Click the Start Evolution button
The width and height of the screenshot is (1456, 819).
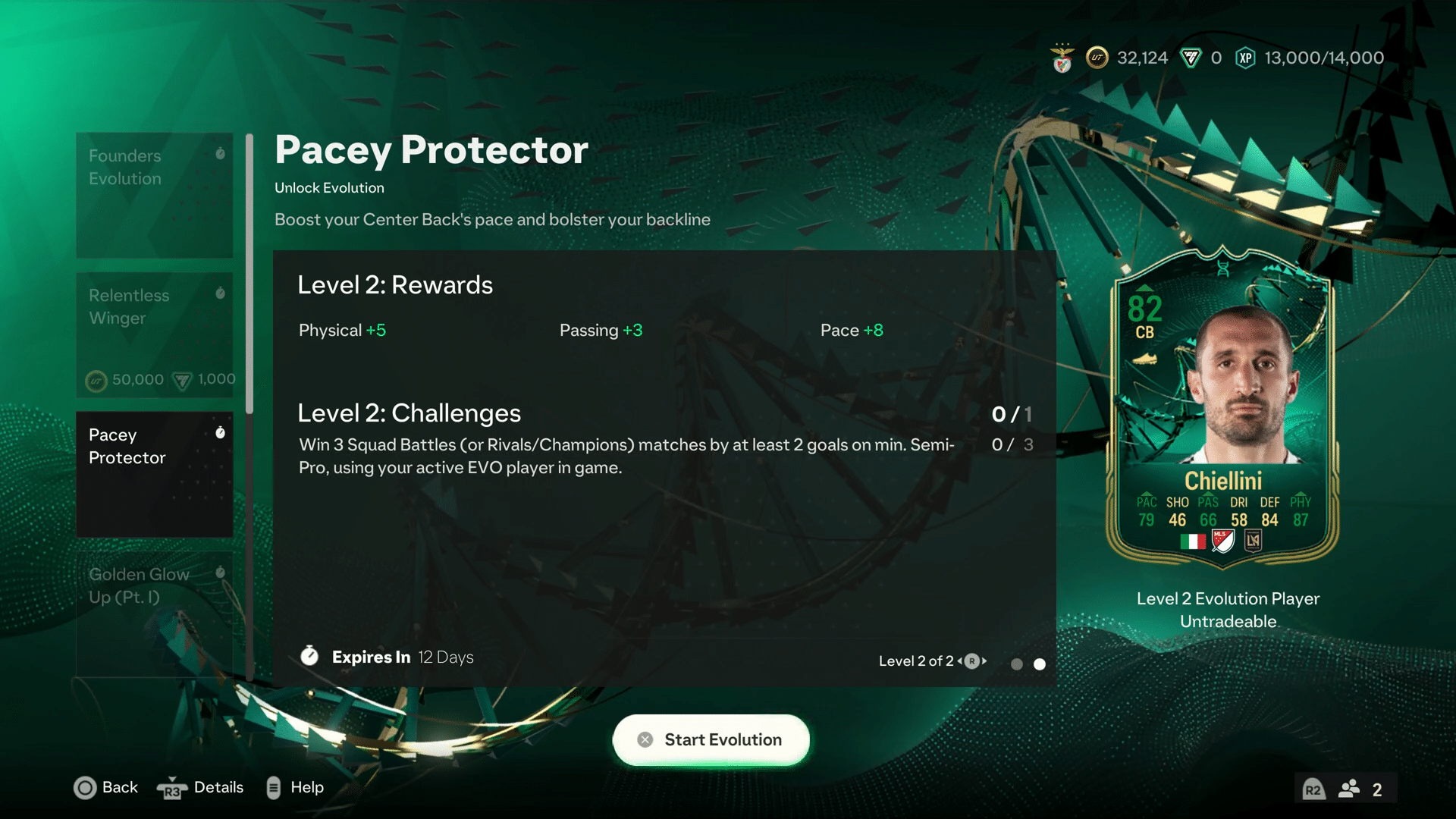click(711, 740)
